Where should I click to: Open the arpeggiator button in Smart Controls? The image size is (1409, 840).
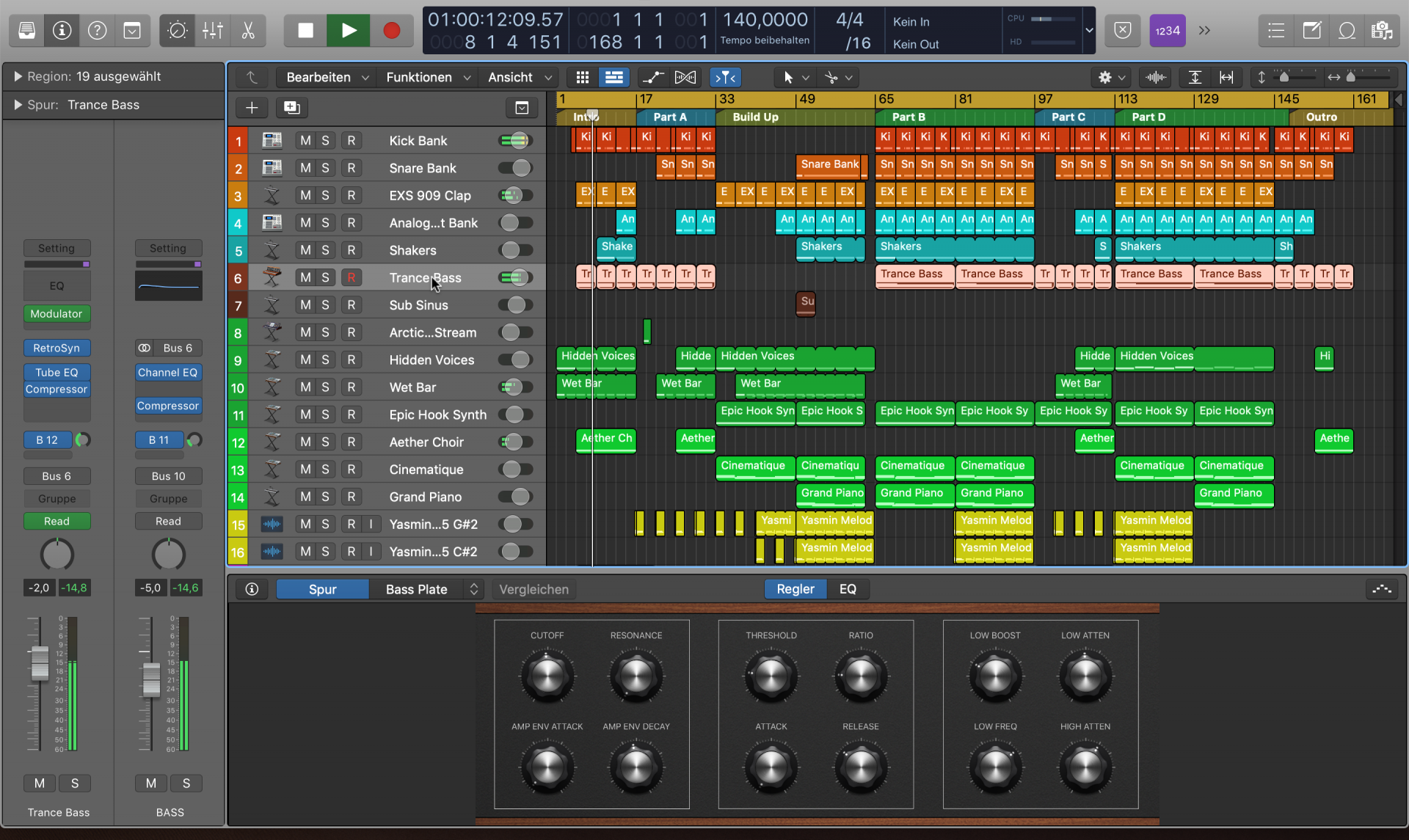point(1382,589)
